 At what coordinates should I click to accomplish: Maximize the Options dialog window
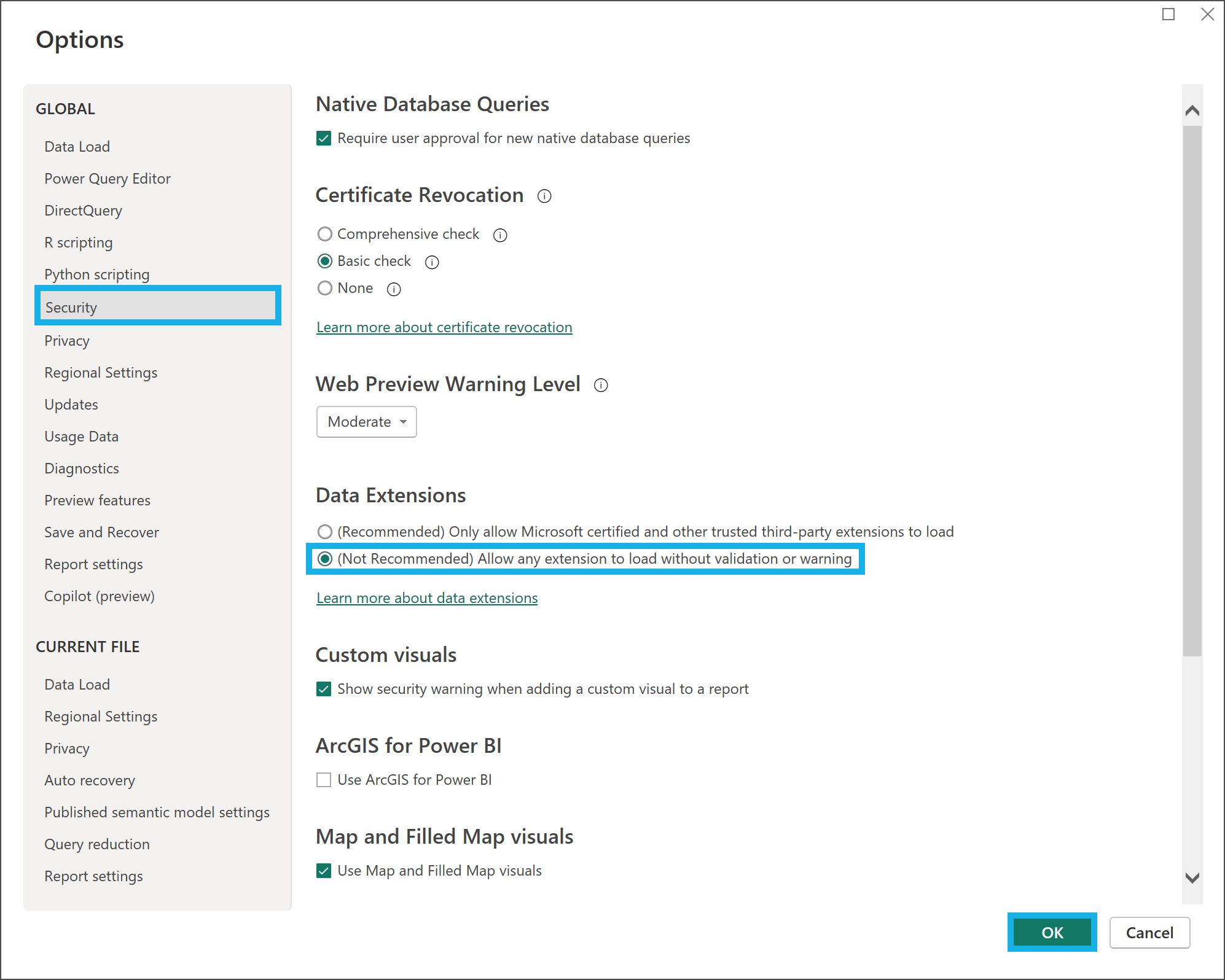pyautogui.click(x=1168, y=14)
